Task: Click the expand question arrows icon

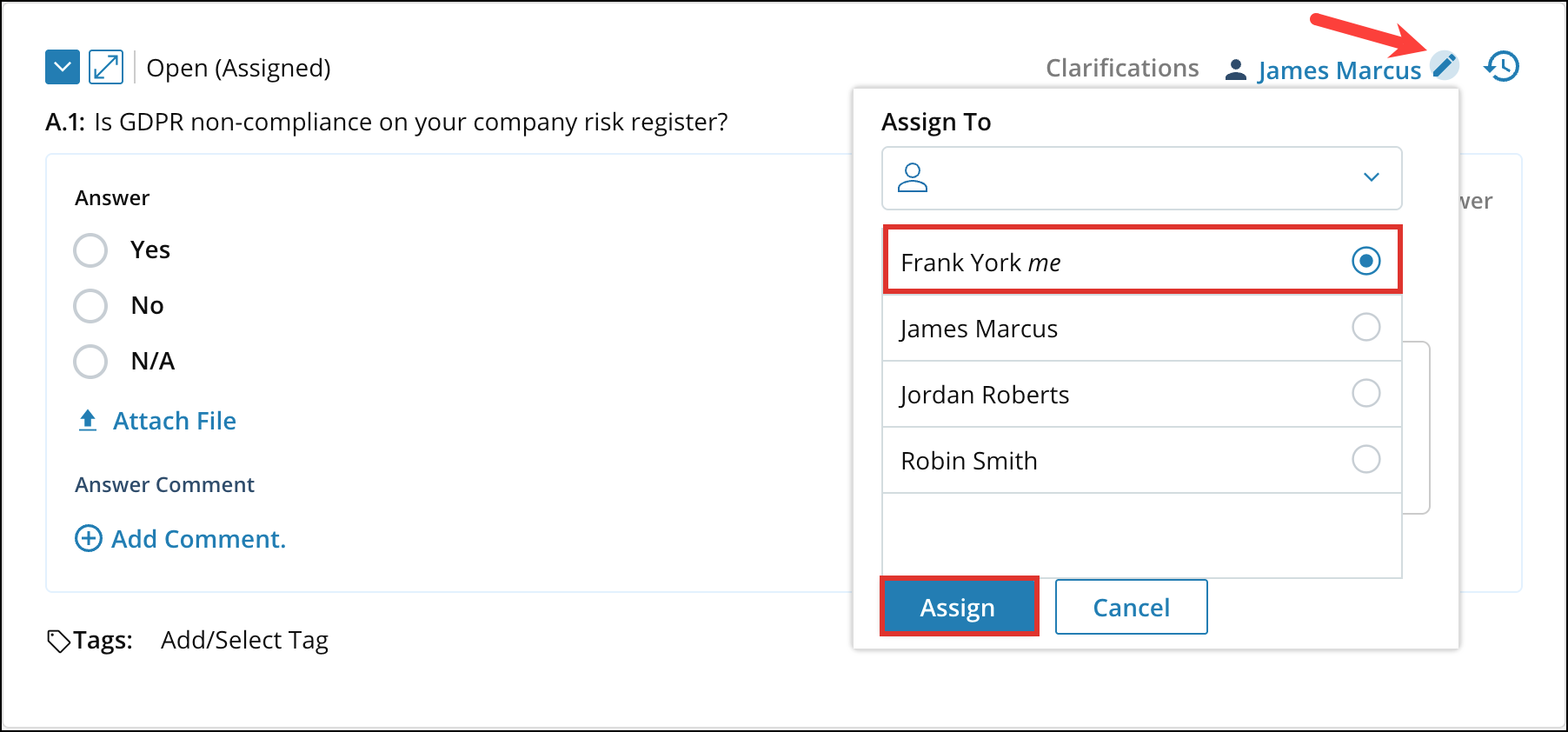Action: pos(106,67)
